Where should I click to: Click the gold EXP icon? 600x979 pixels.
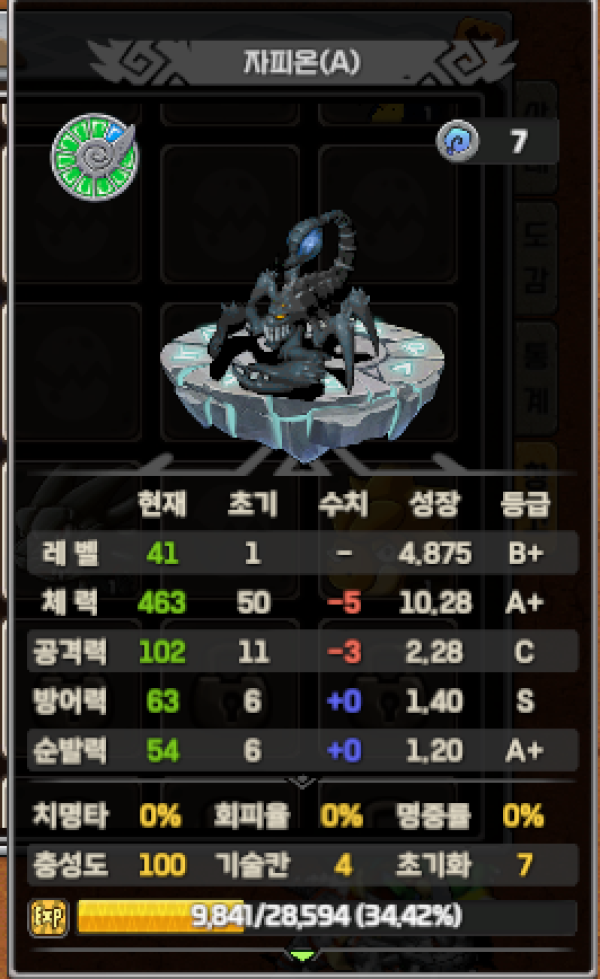(x=49, y=917)
